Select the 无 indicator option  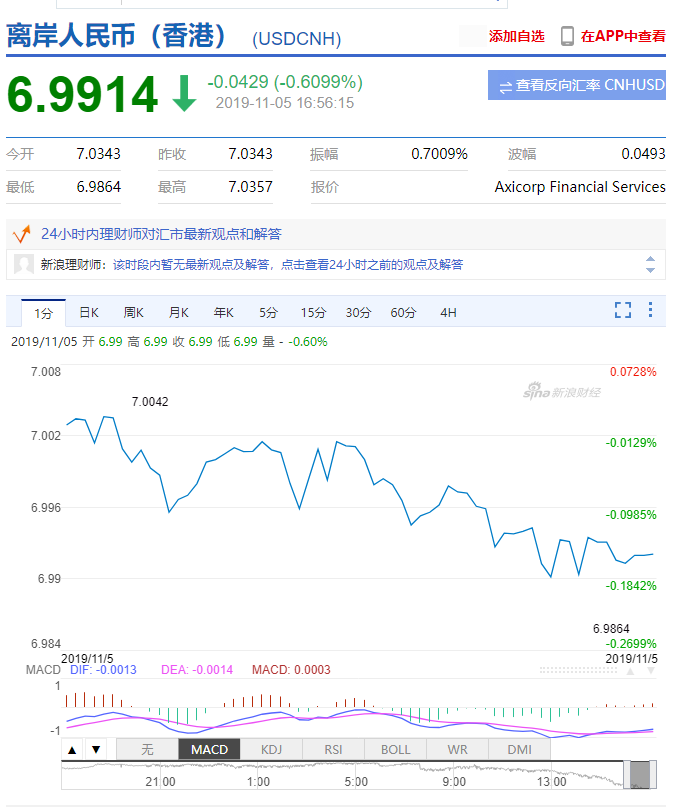(147, 749)
